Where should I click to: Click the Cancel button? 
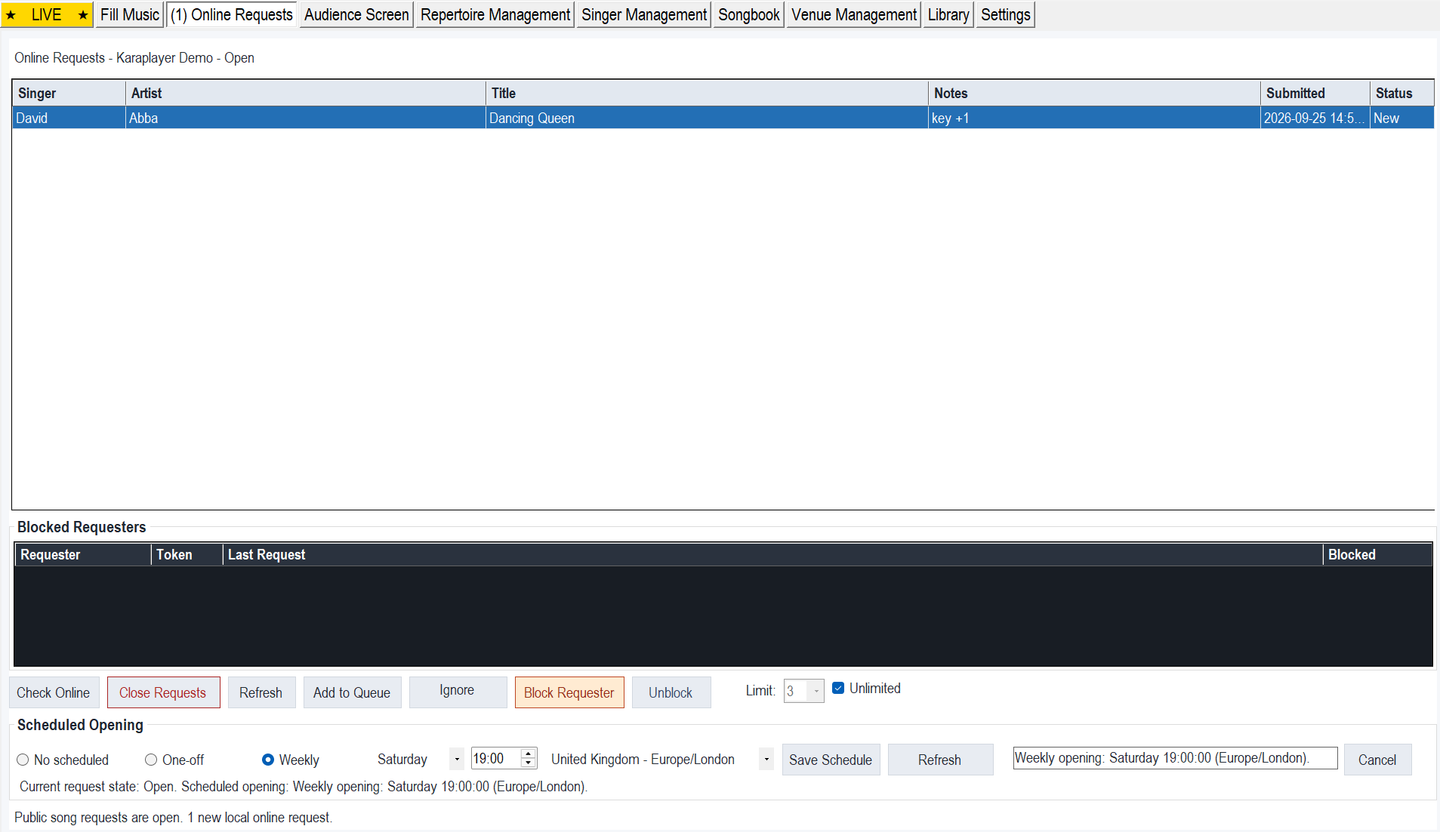1377,760
